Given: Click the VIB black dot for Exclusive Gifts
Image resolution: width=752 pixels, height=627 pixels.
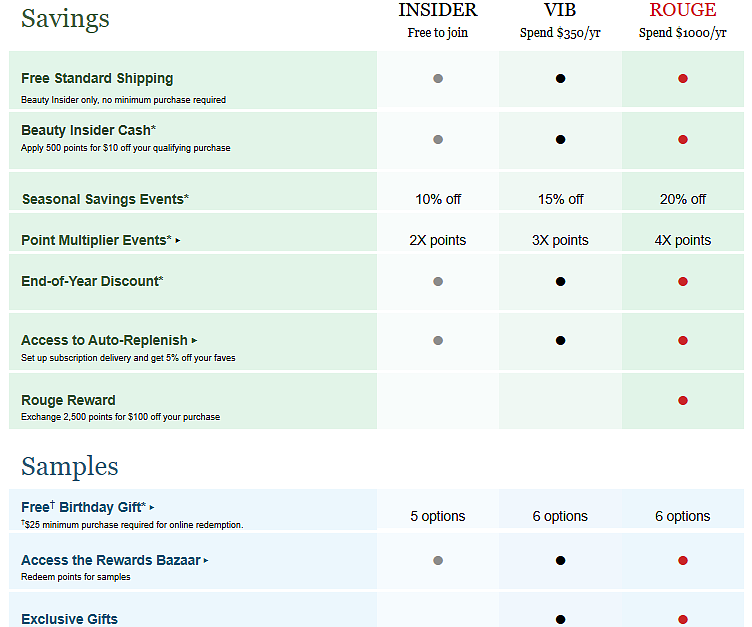Looking at the screenshot, I should click(560, 620).
